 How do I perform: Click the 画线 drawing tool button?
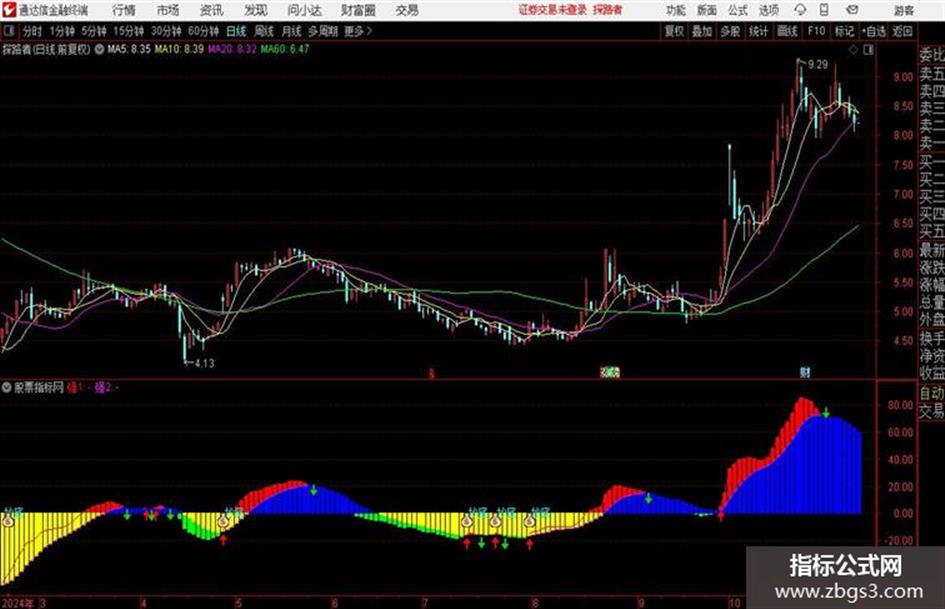pyautogui.click(x=787, y=31)
